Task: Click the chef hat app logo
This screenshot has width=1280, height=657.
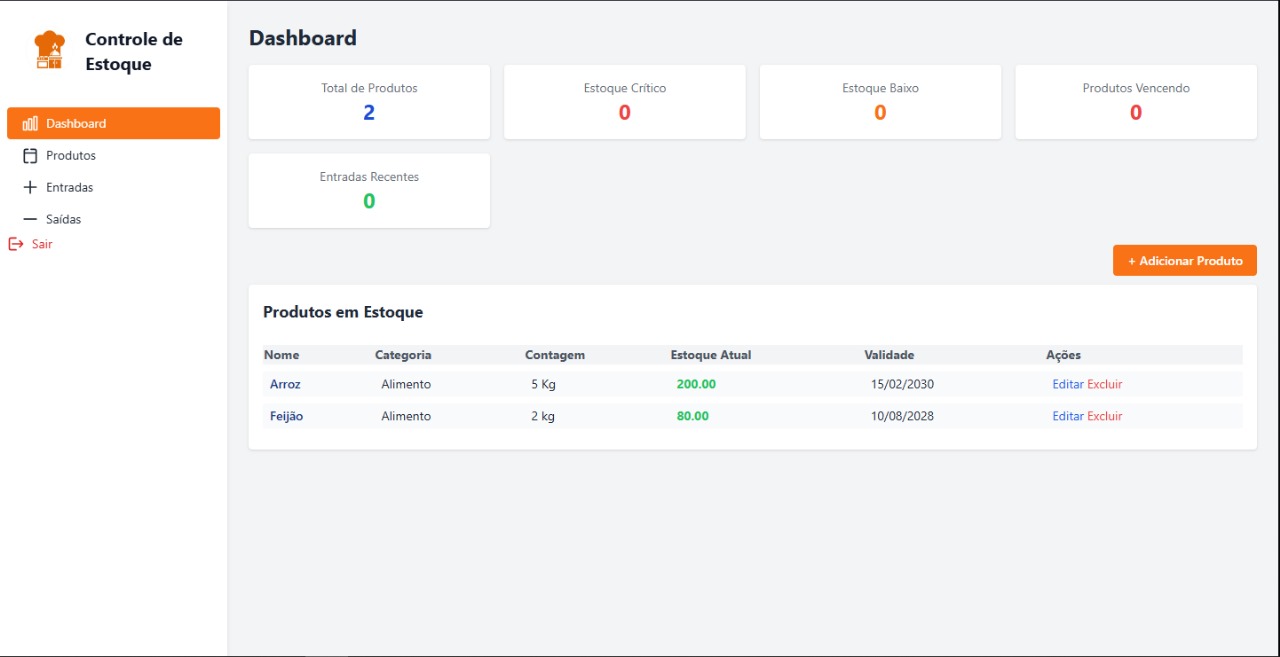Action: pos(49,51)
